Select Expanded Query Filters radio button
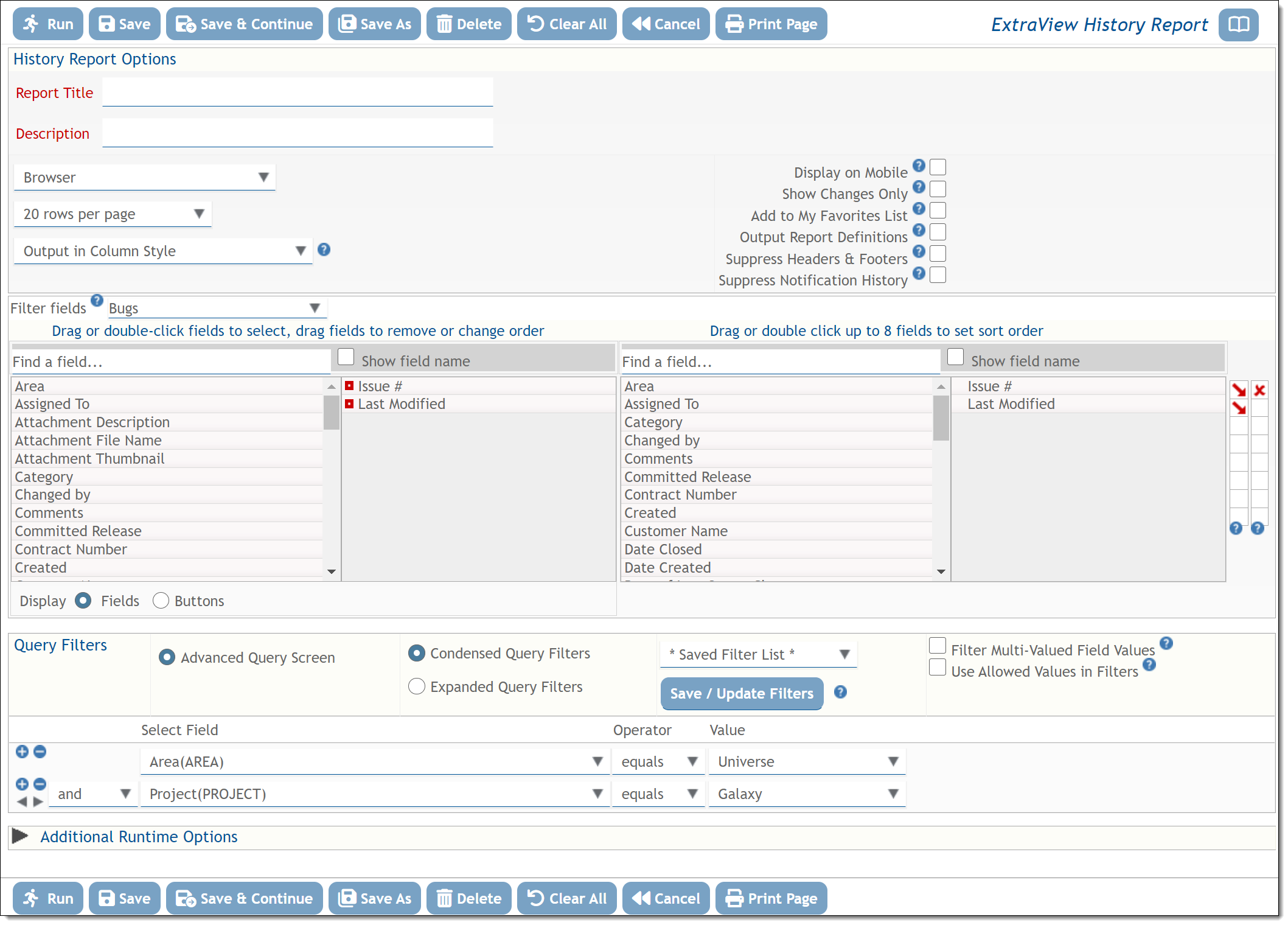 417,686
